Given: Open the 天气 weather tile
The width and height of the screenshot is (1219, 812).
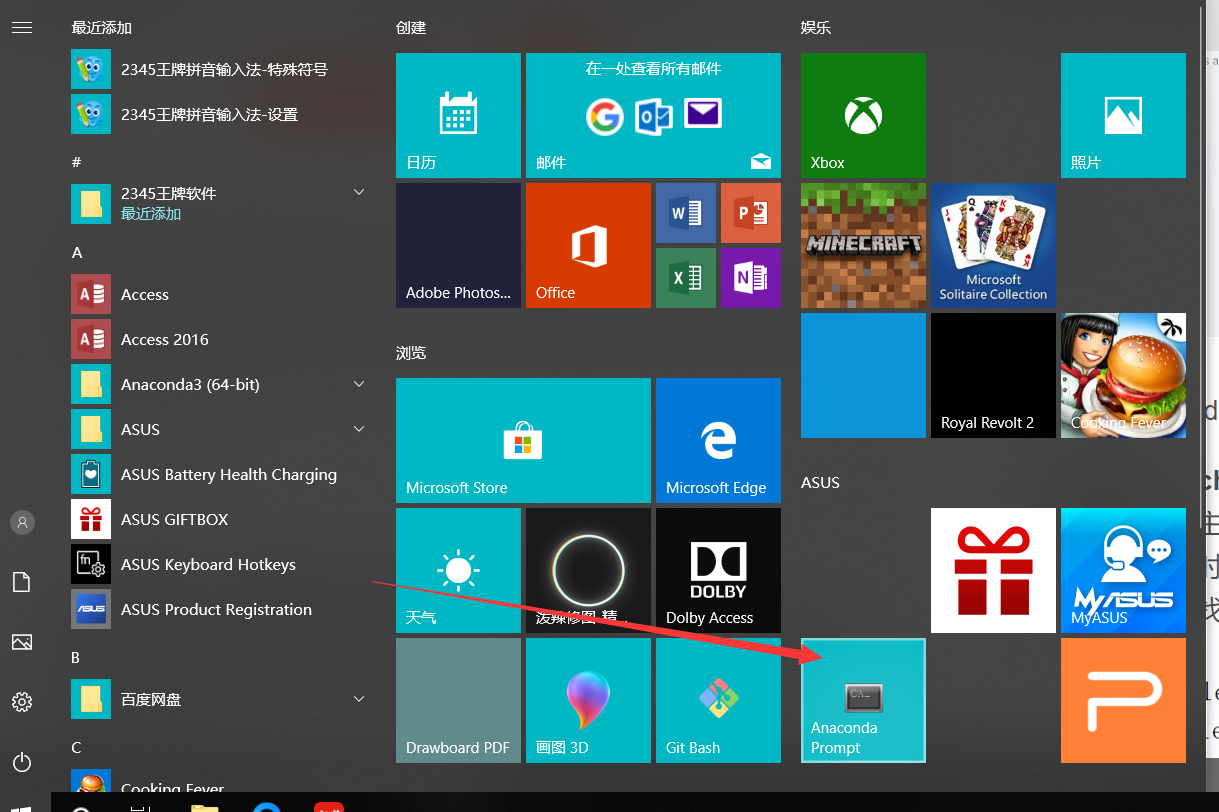Looking at the screenshot, I should pos(458,570).
